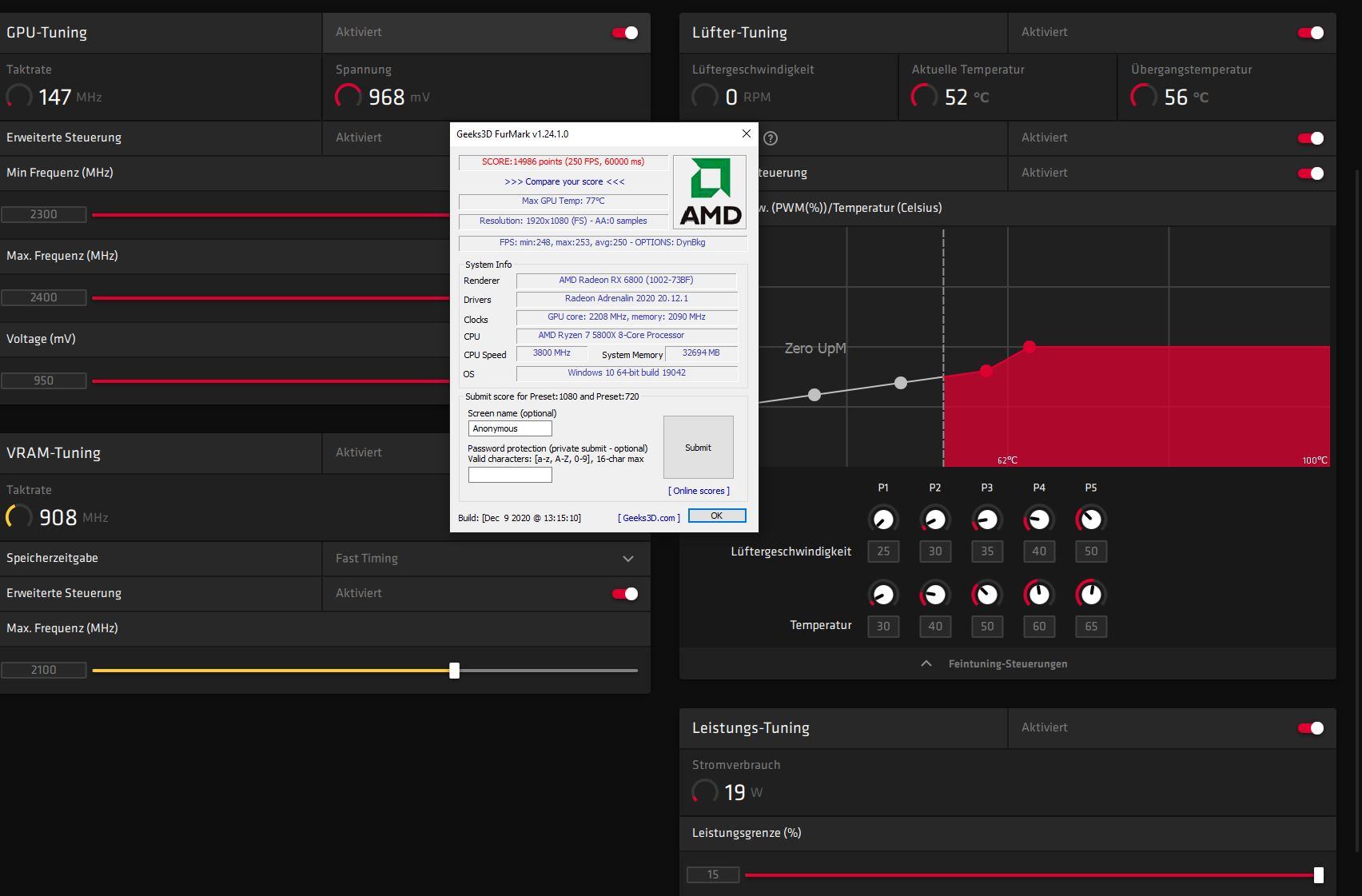Click the empty password protection field
Image resolution: width=1362 pixels, height=896 pixels.
pyautogui.click(x=510, y=475)
